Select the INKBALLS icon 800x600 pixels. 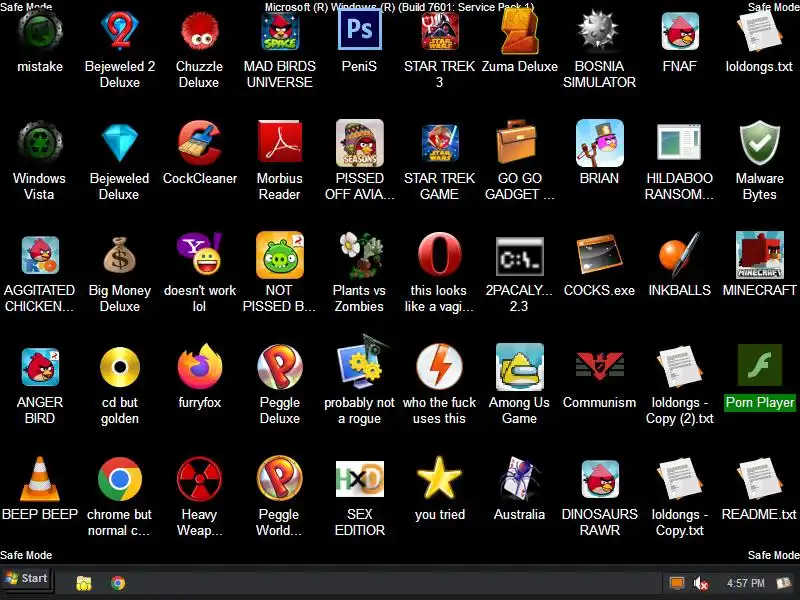pos(679,255)
